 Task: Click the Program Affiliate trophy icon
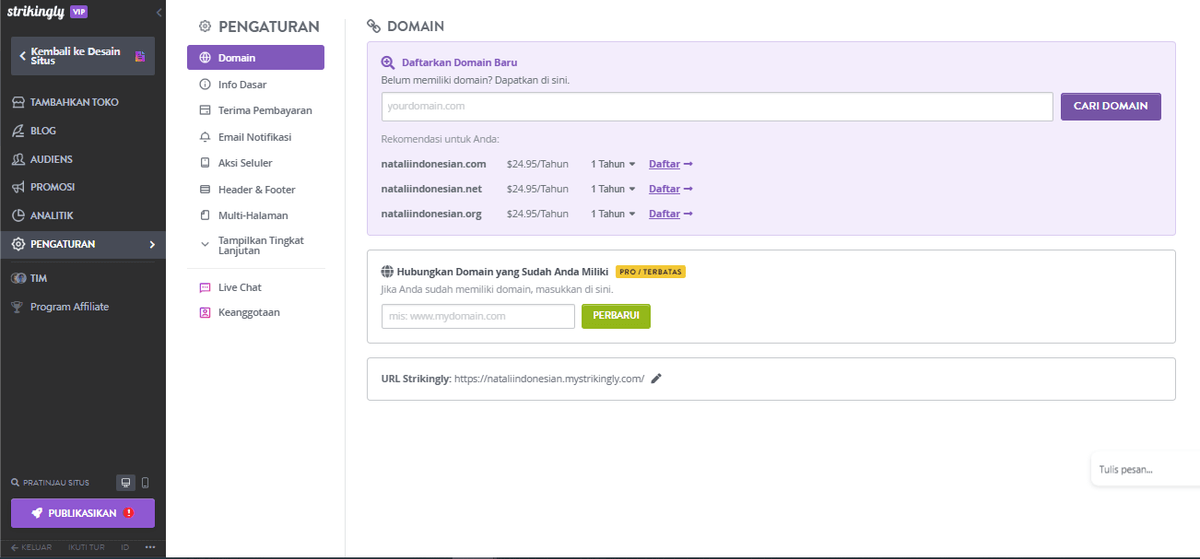[x=18, y=307]
